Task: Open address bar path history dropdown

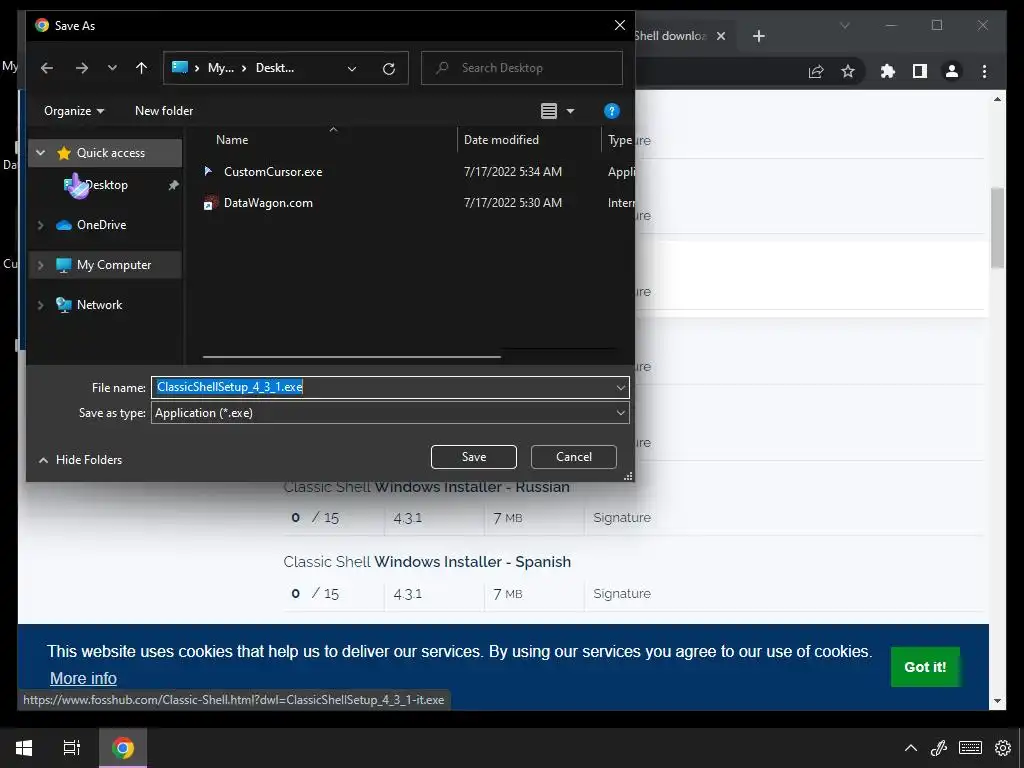Action: click(352, 69)
